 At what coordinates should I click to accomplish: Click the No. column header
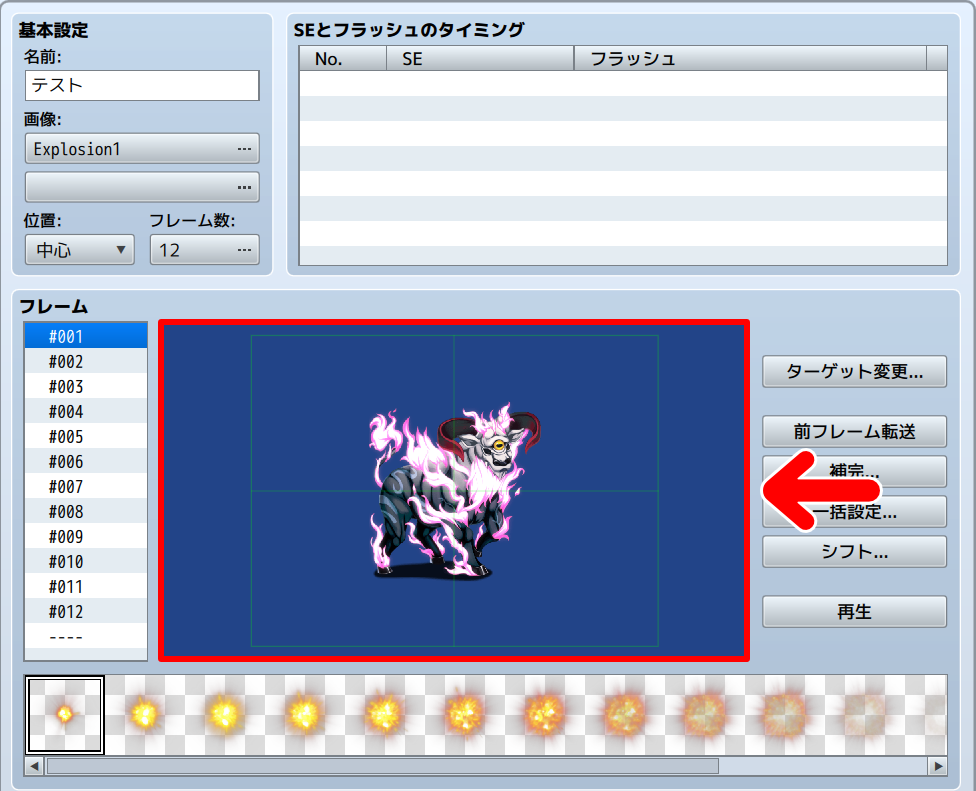pyautogui.click(x=343, y=59)
